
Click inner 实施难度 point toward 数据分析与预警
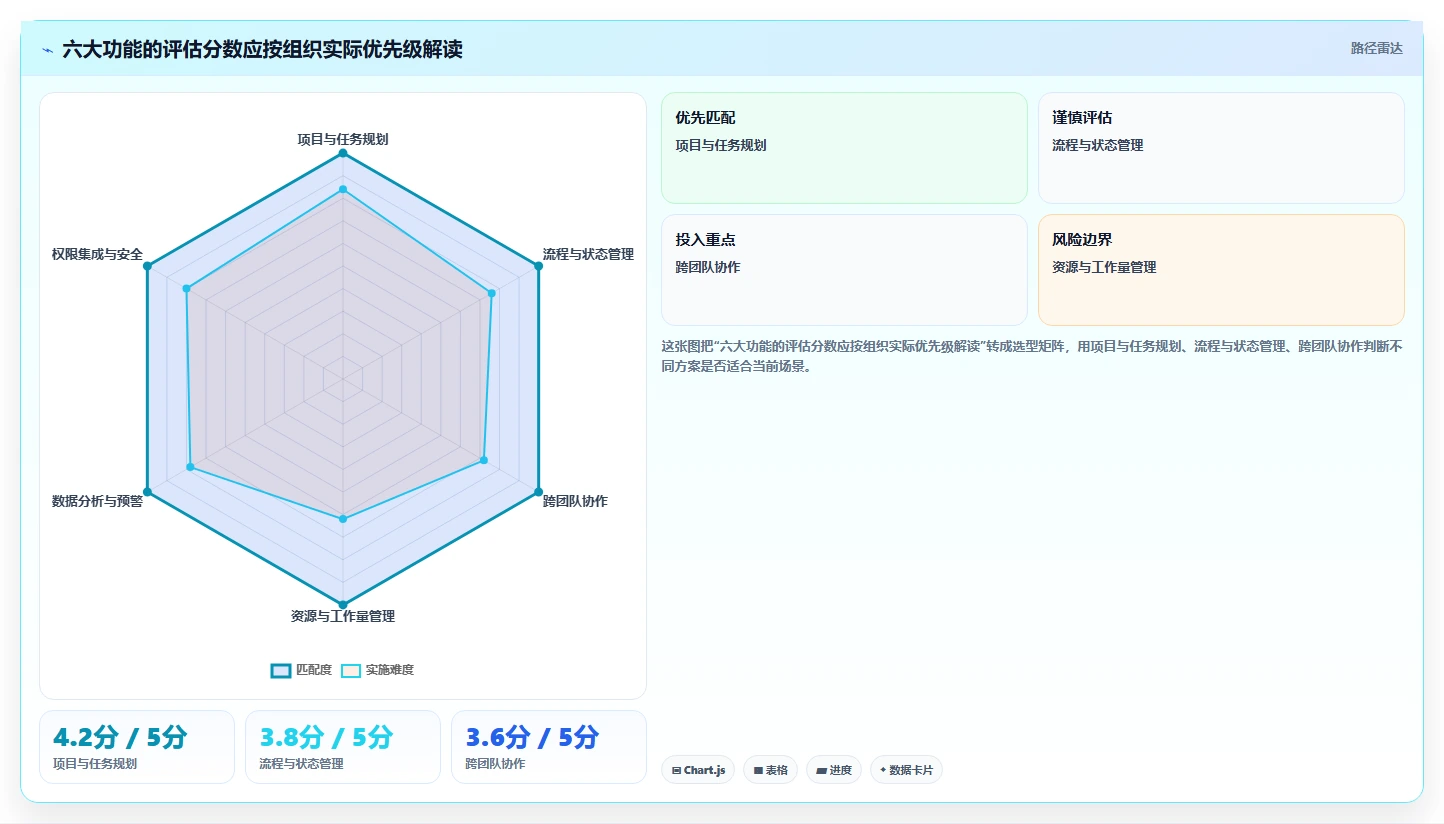190,467
